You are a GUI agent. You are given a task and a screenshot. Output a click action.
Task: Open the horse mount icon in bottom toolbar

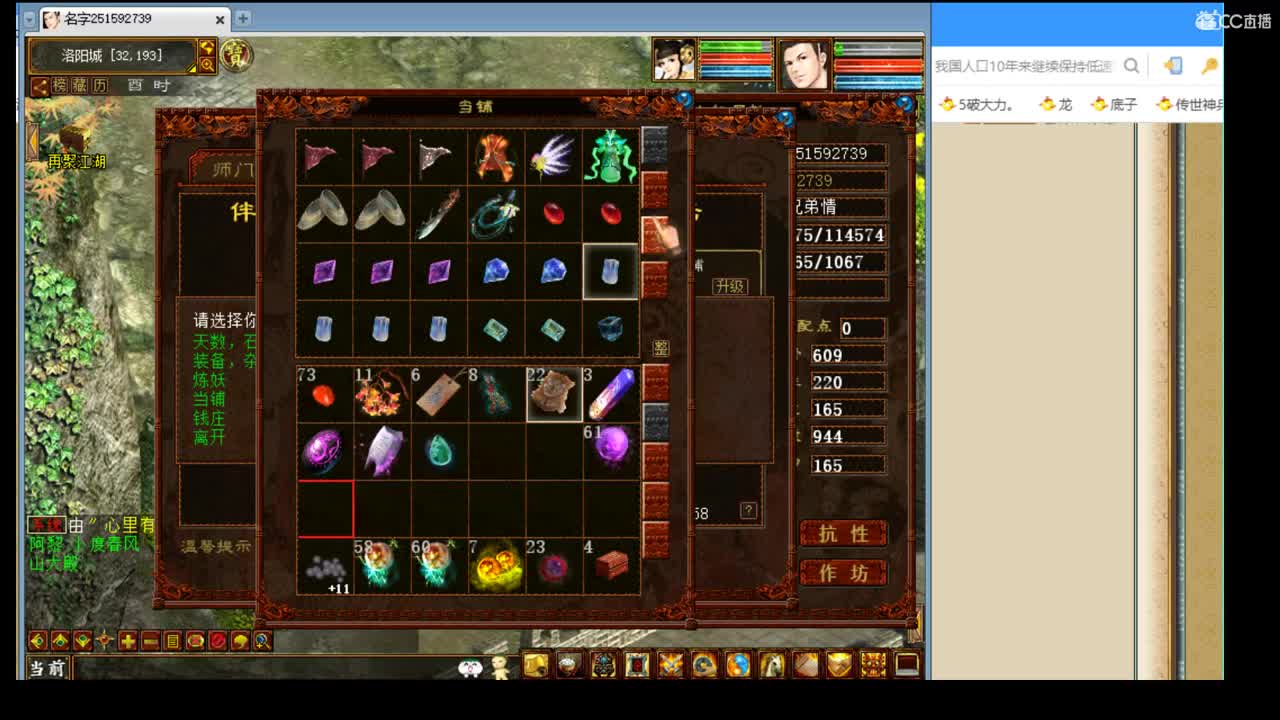(x=772, y=665)
